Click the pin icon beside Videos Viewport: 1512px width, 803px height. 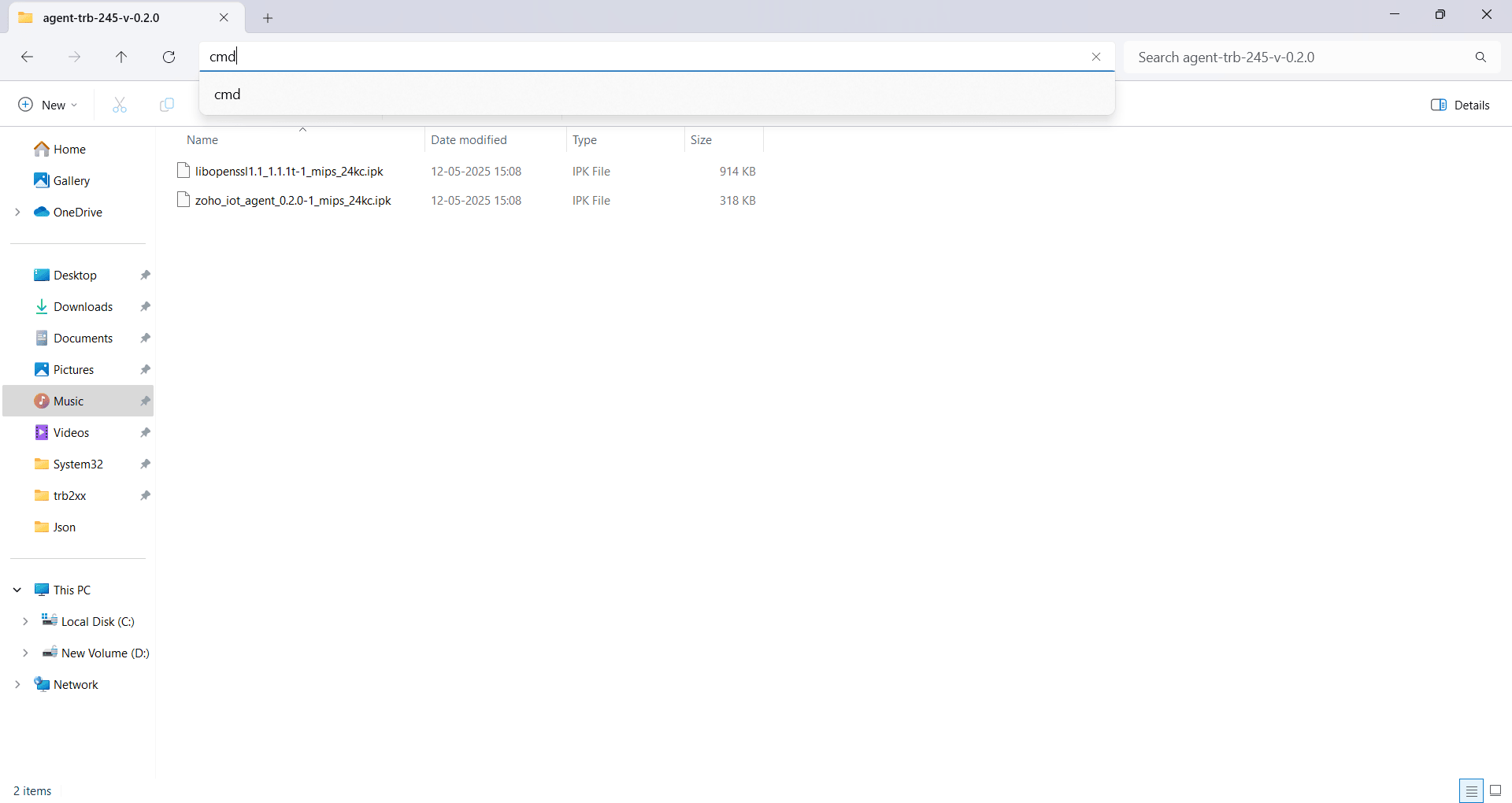point(145,432)
